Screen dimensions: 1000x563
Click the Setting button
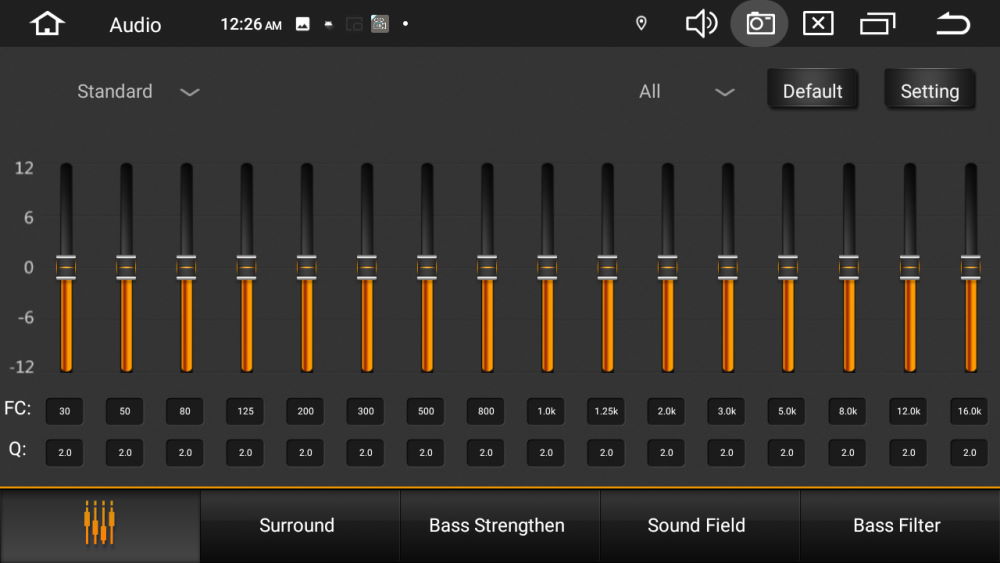(x=929, y=91)
